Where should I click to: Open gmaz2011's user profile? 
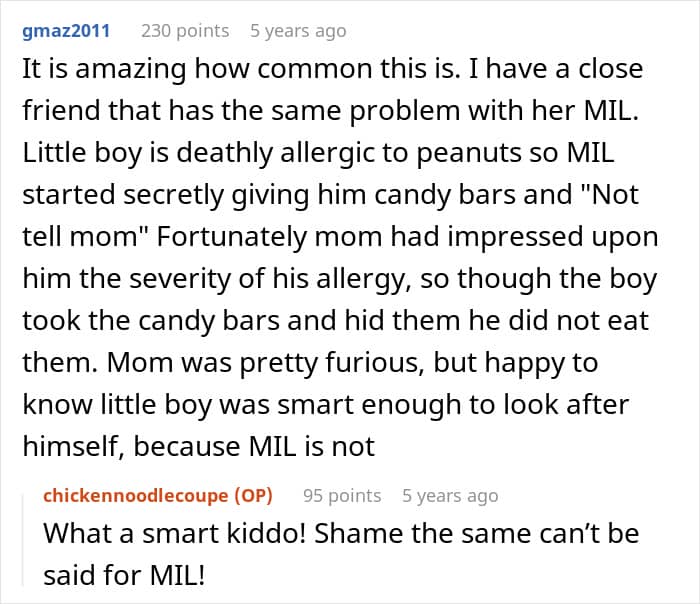pos(65,30)
